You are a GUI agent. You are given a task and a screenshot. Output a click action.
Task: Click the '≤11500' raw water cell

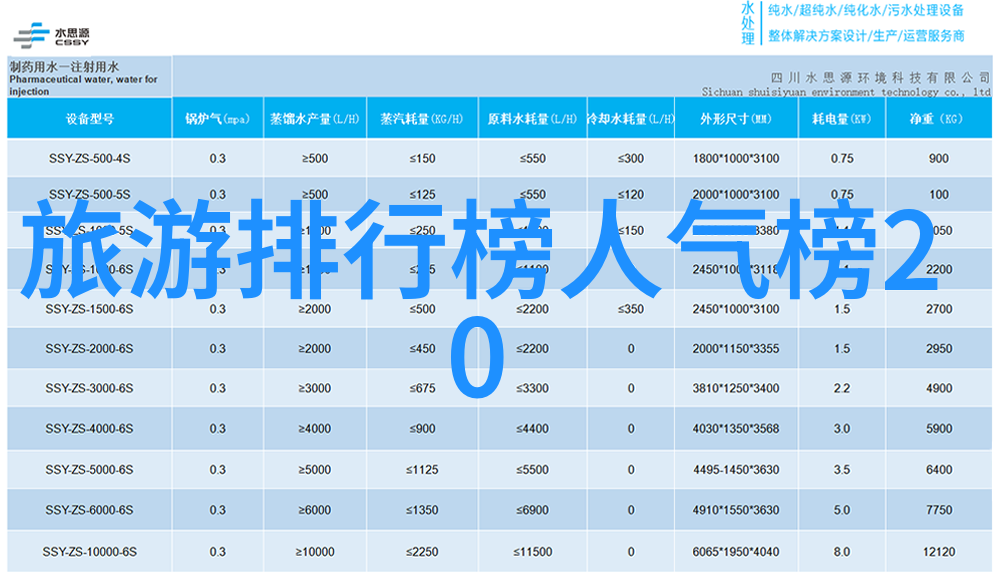(533, 552)
